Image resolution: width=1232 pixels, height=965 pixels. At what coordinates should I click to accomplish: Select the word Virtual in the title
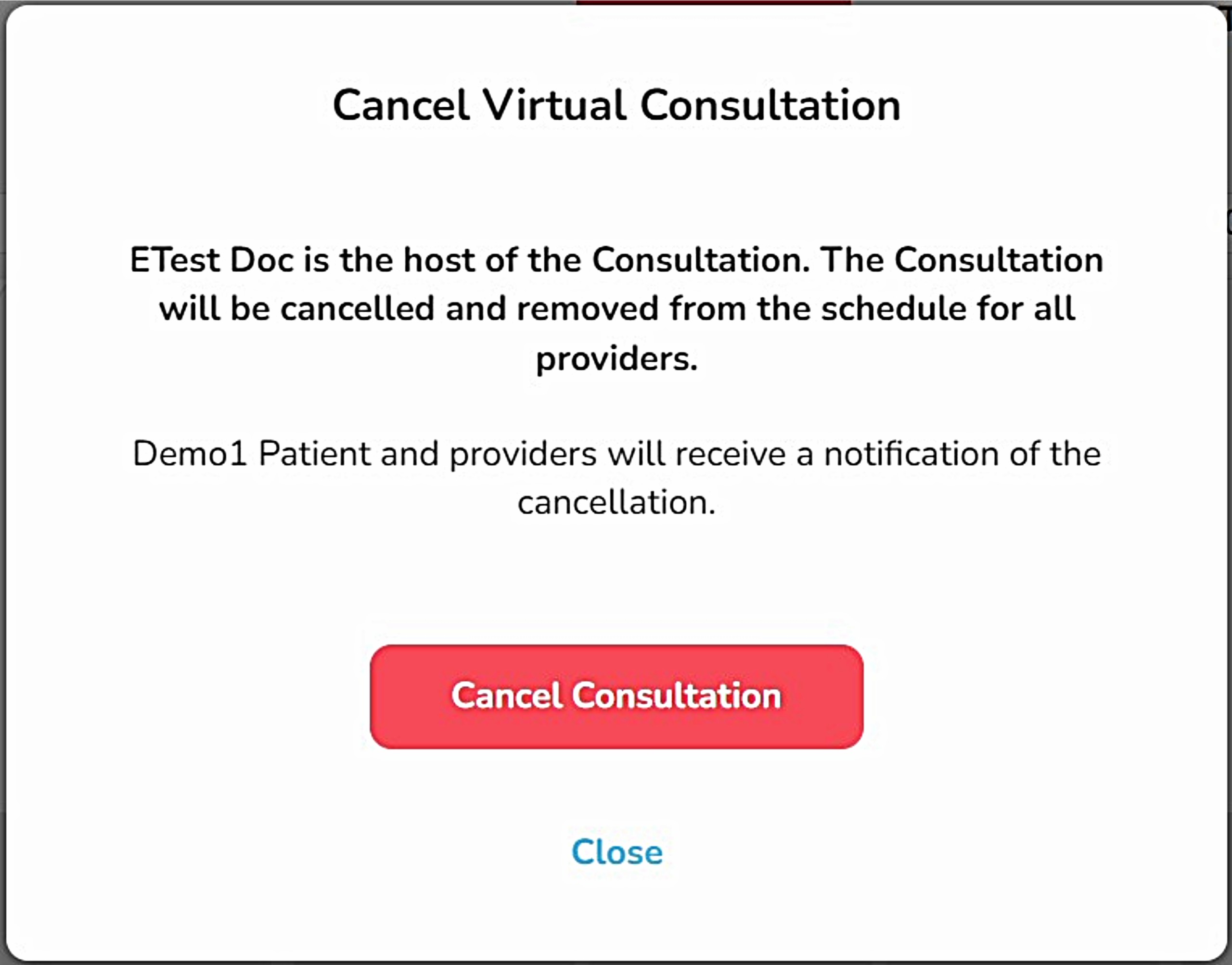[554, 106]
